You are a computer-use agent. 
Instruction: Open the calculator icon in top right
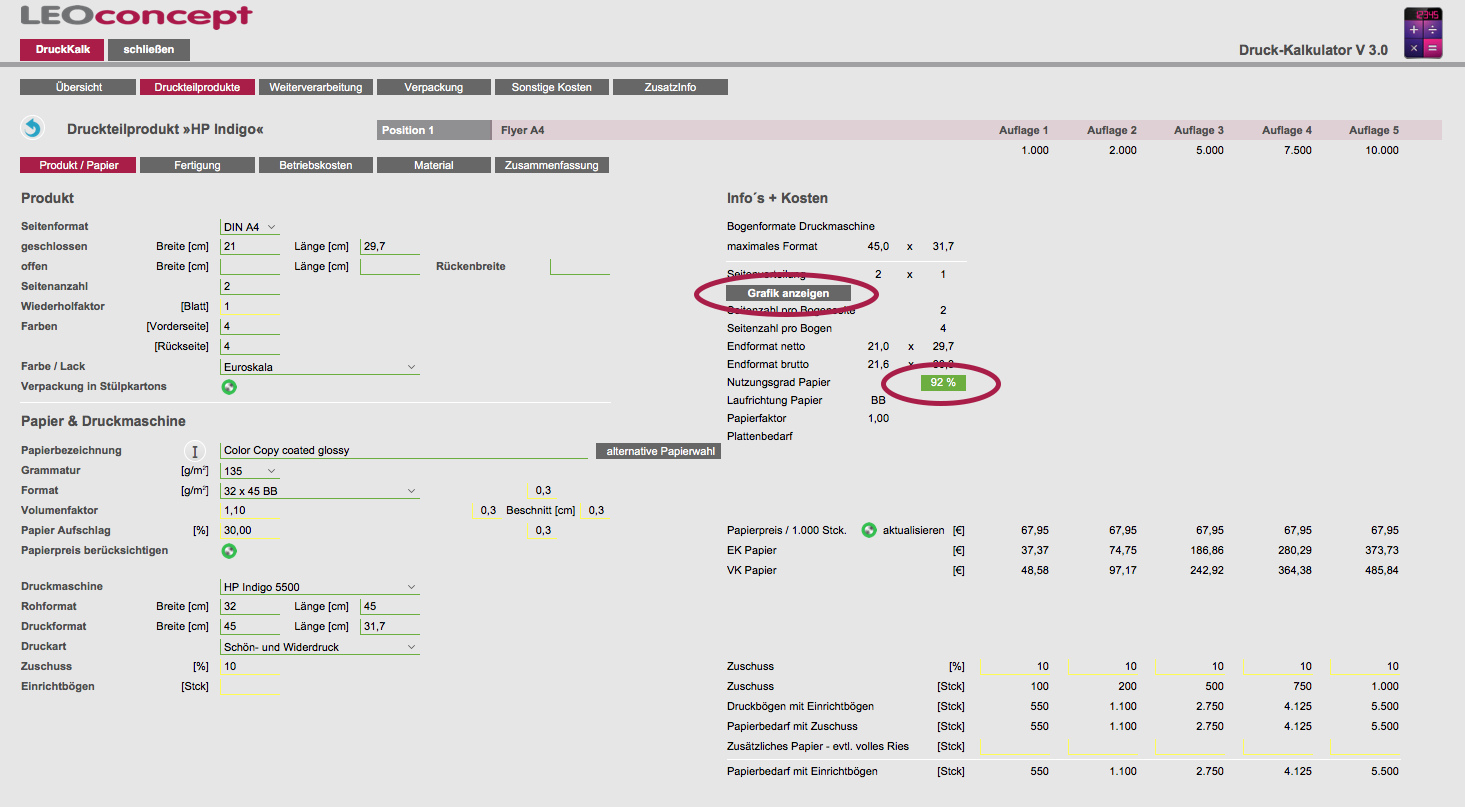tap(1423, 34)
